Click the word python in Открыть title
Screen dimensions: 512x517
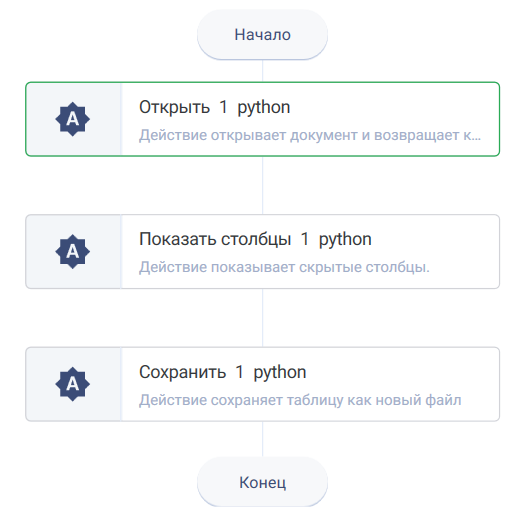tap(264, 108)
